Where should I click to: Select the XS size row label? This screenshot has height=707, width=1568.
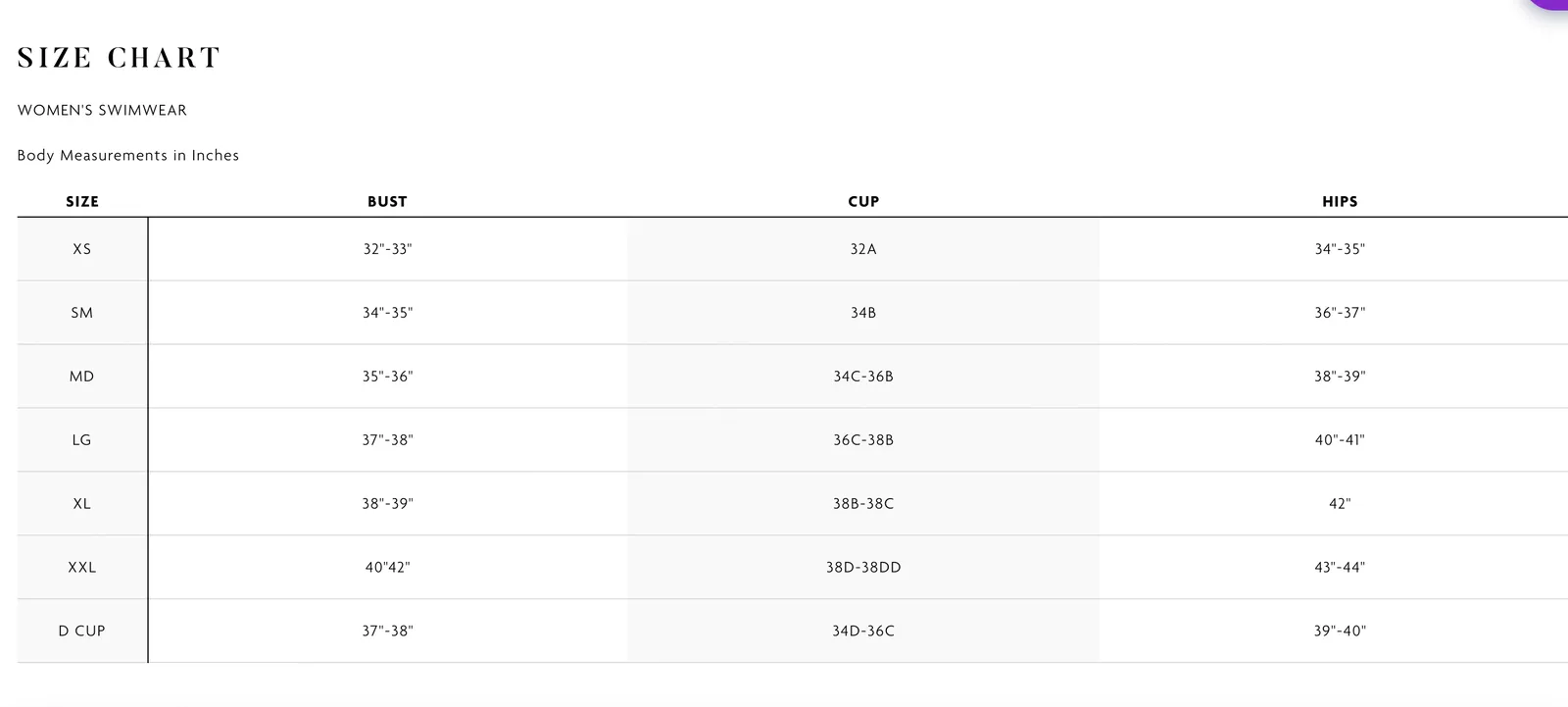pyautogui.click(x=82, y=249)
